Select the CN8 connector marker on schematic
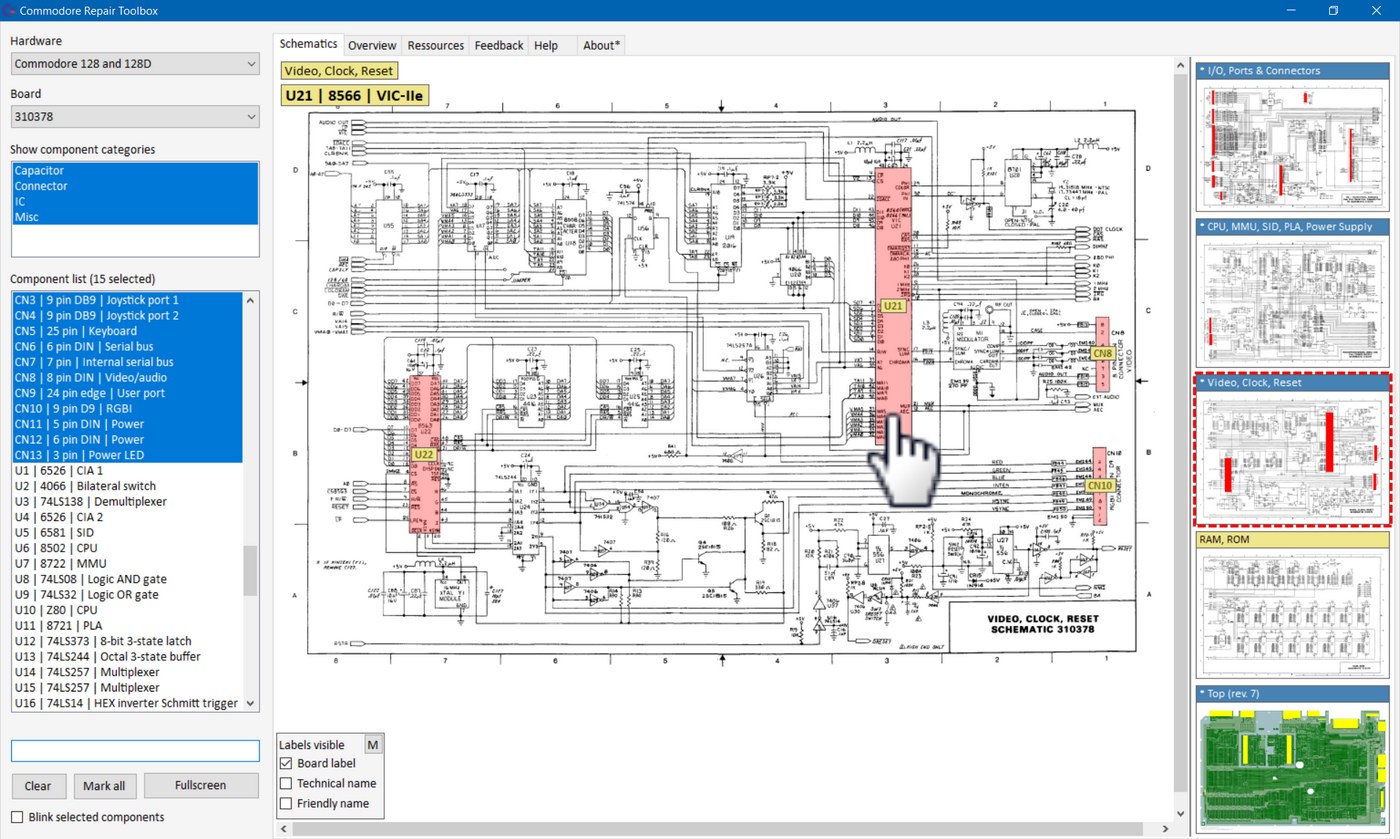 tap(1103, 353)
